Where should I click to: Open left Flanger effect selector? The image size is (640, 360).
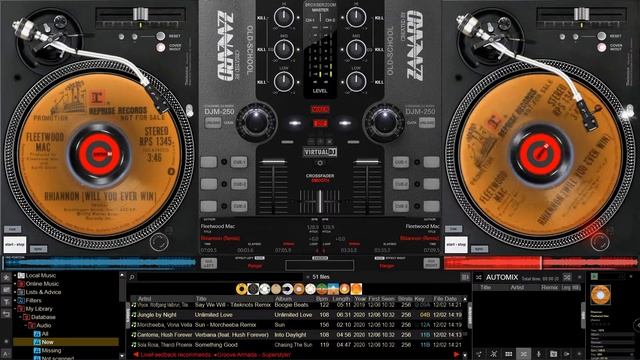click(x=255, y=266)
